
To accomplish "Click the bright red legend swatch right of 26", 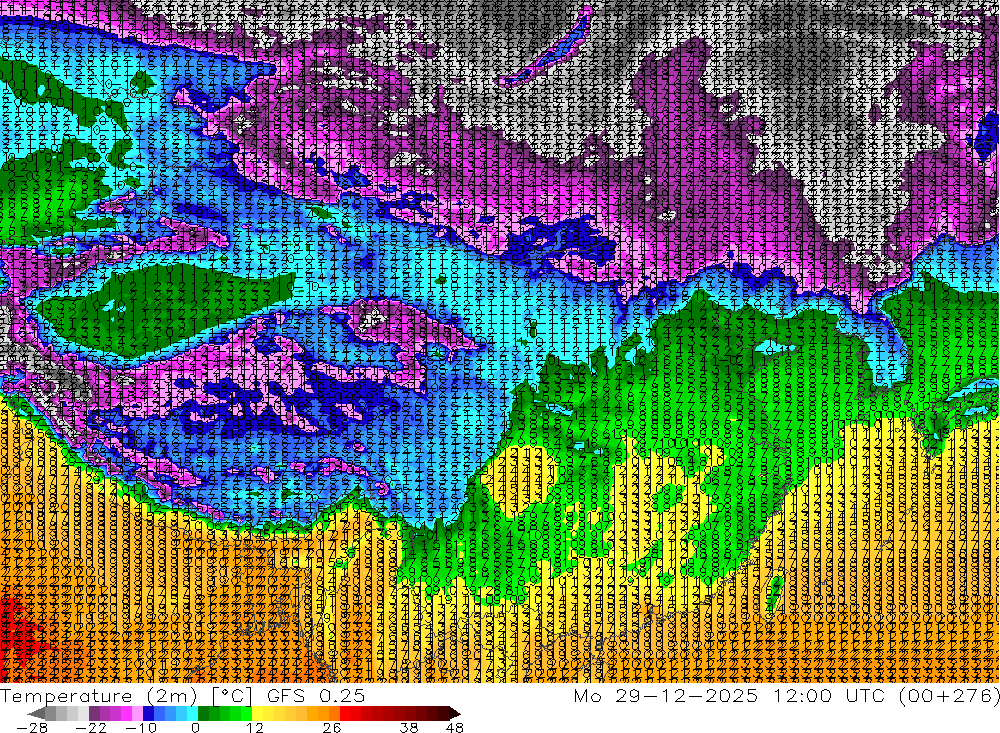I will click(x=345, y=713).
